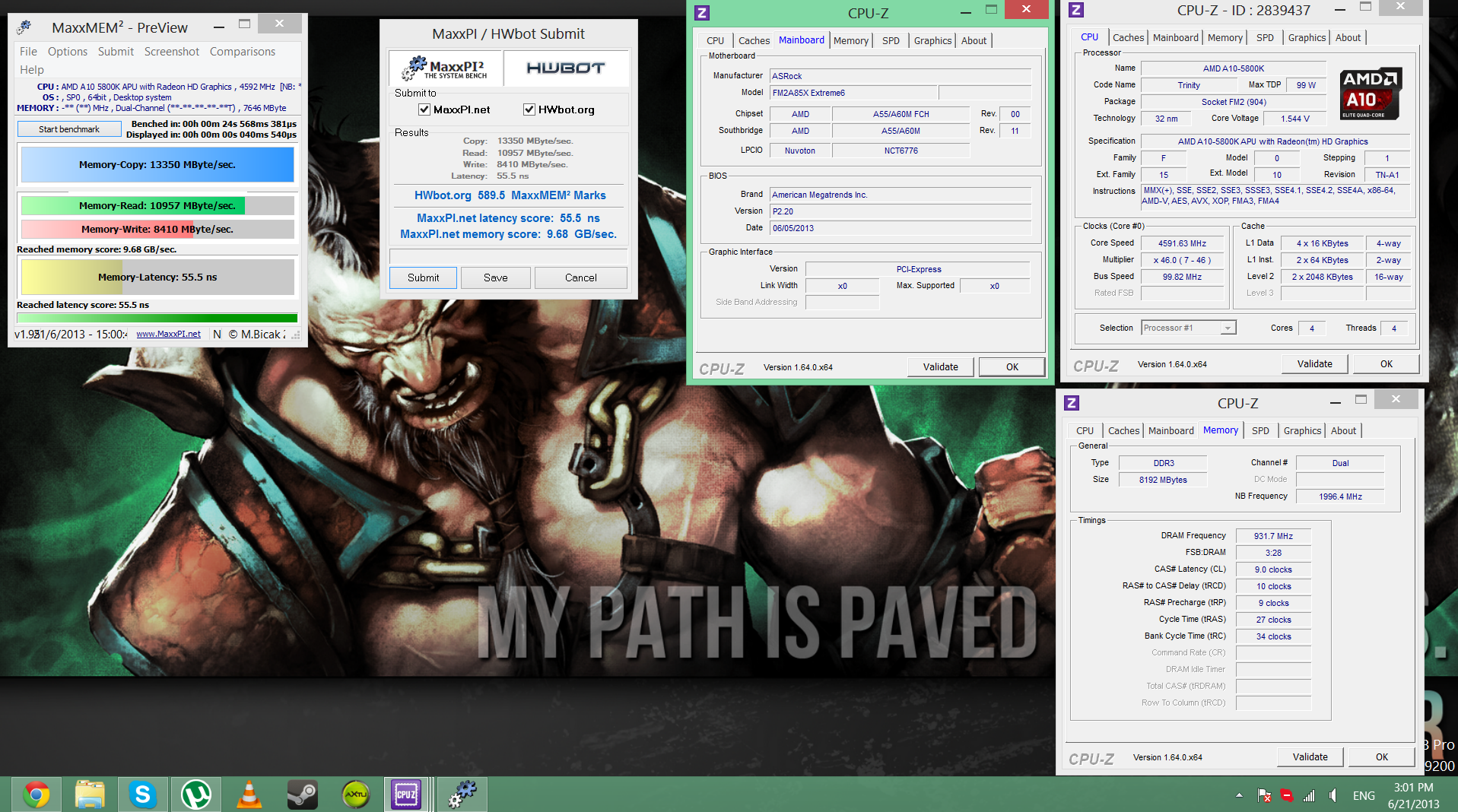1458x812 pixels.
Task: Switch to Graphics tab in Mainboard CPU-Z window
Action: pyautogui.click(x=932, y=41)
